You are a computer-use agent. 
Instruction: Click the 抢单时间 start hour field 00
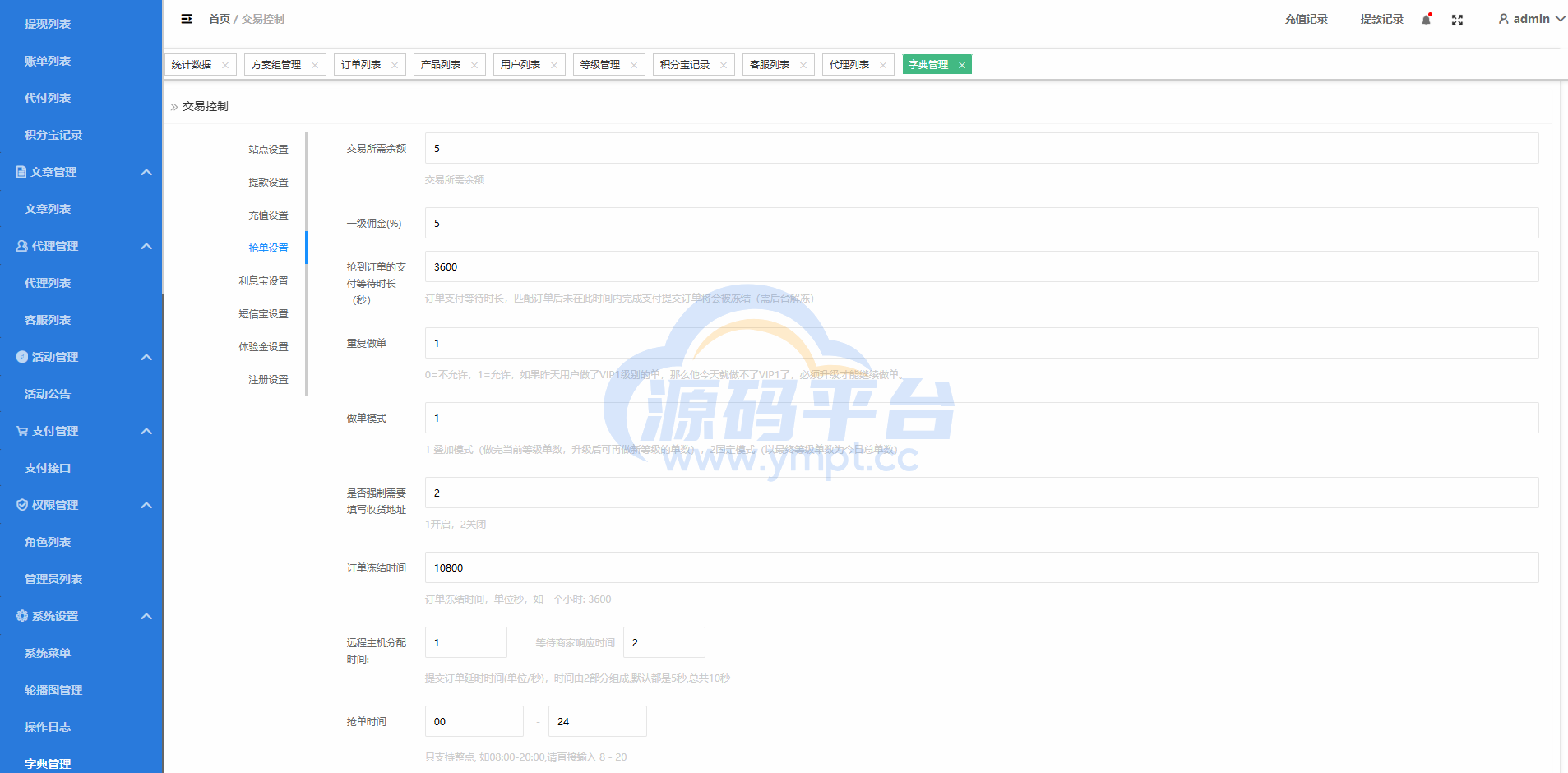[474, 721]
